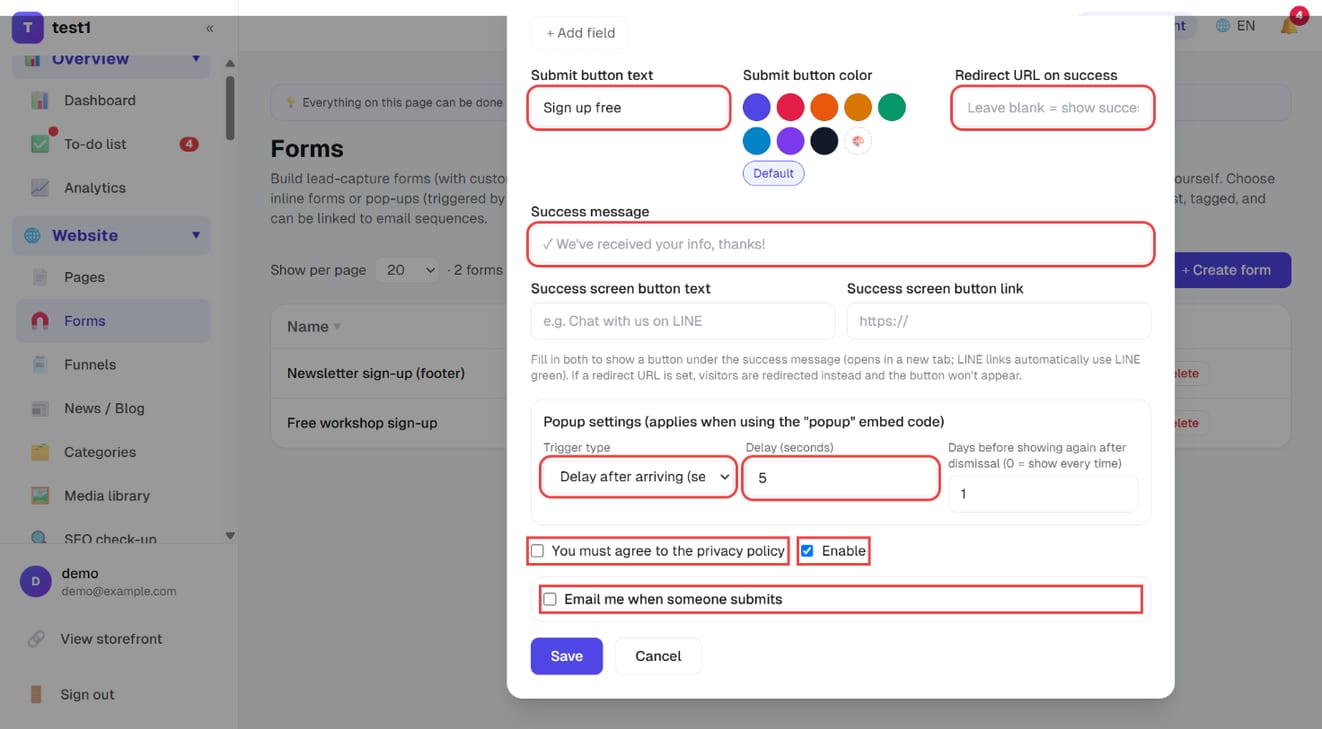This screenshot has height=729, width=1322.
Task: Click the Success screen button text input
Action: [683, 321]
